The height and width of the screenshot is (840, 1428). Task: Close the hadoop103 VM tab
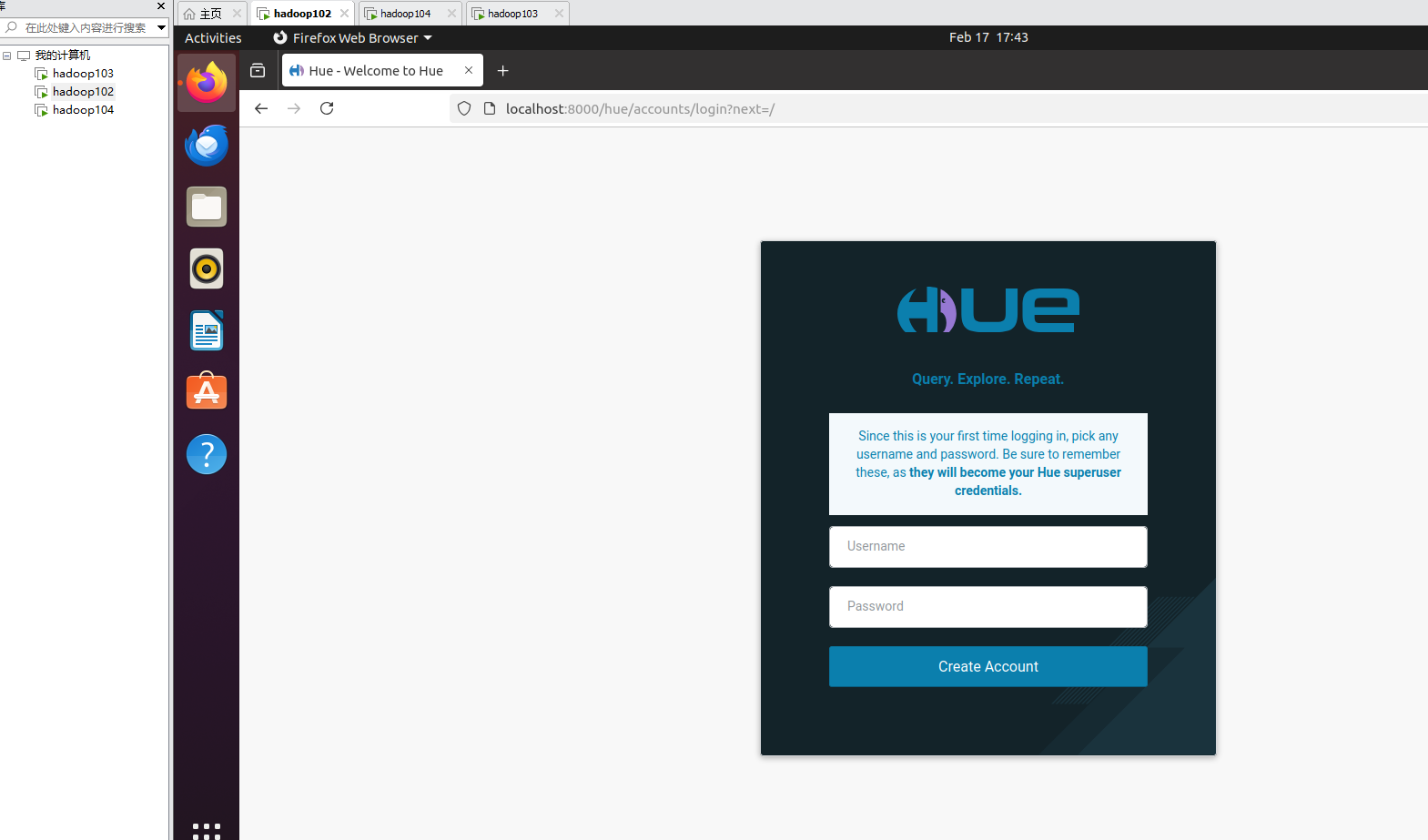(559, 14)
